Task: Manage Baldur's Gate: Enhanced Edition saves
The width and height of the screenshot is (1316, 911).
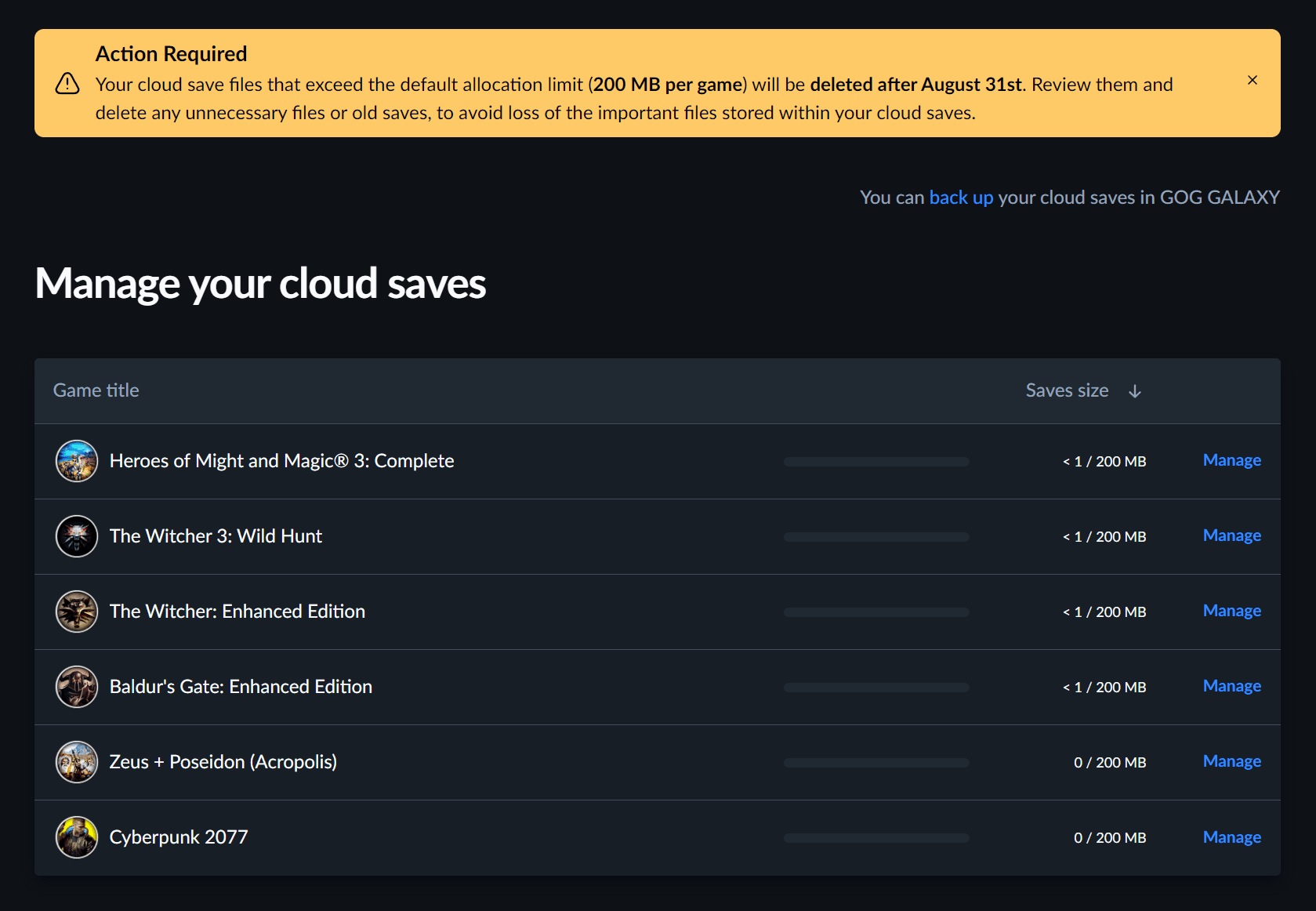Action: point(1231,686)
